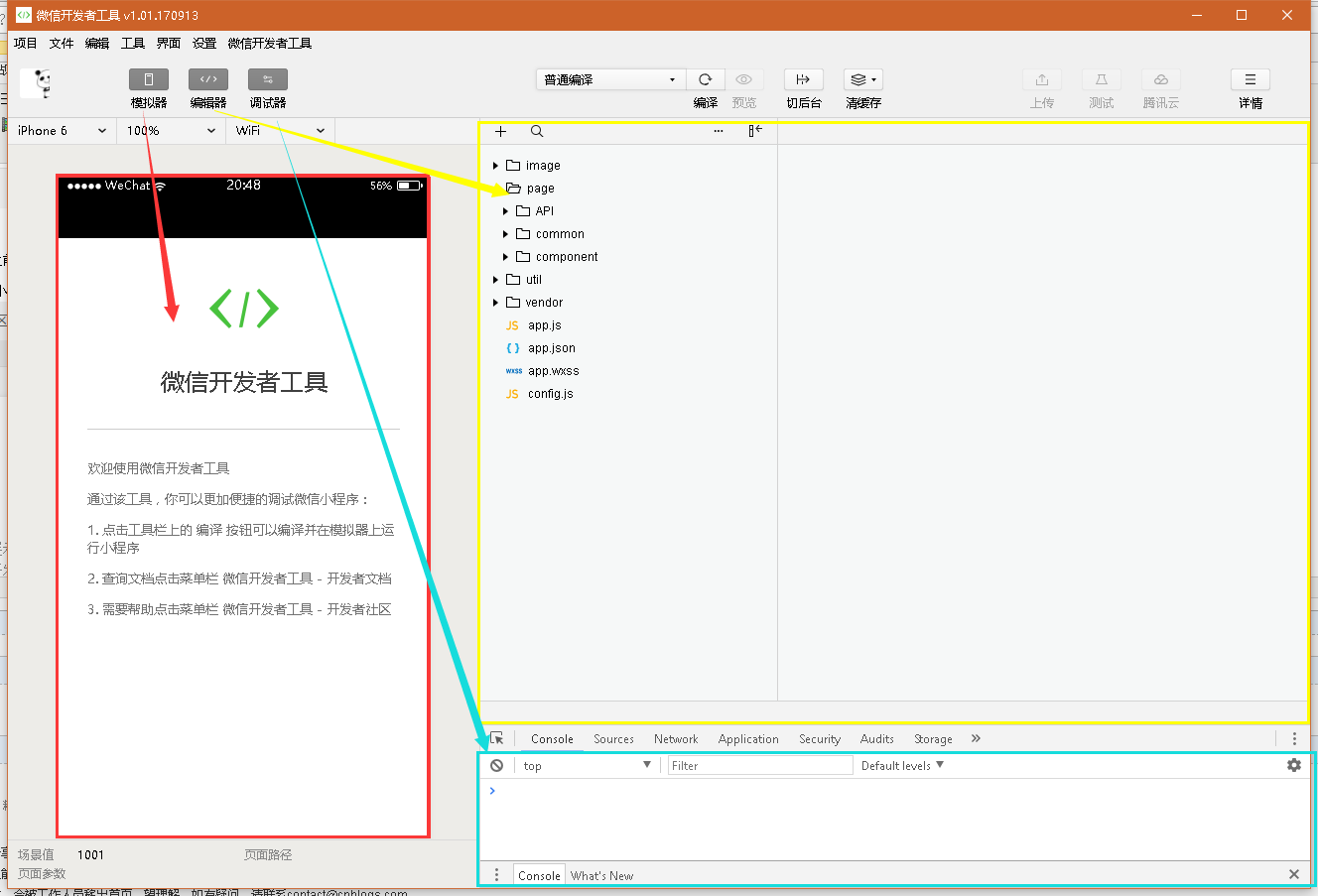Screen dimensions: 1318x896
Task: Search files with magnifier icon
Action: click(x=537, y=131)
